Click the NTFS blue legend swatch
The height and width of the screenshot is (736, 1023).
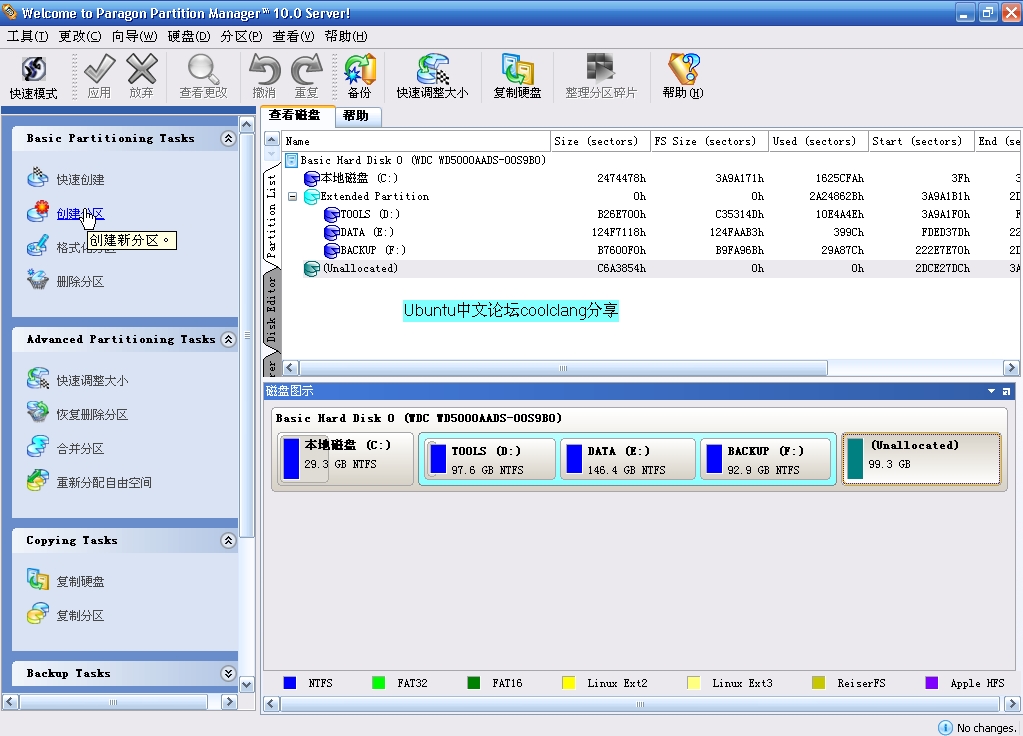(290, 682)
